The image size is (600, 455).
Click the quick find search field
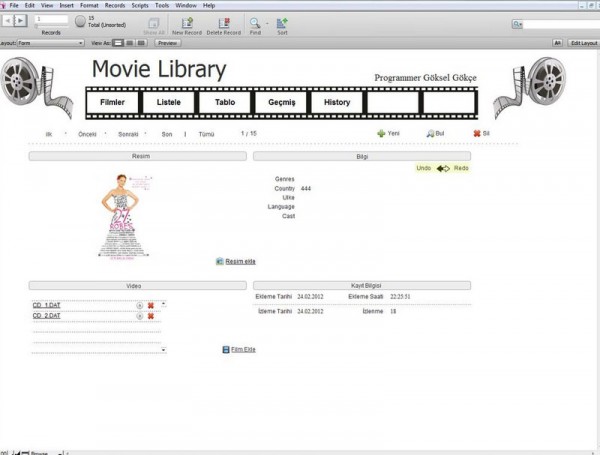point(555,24)
